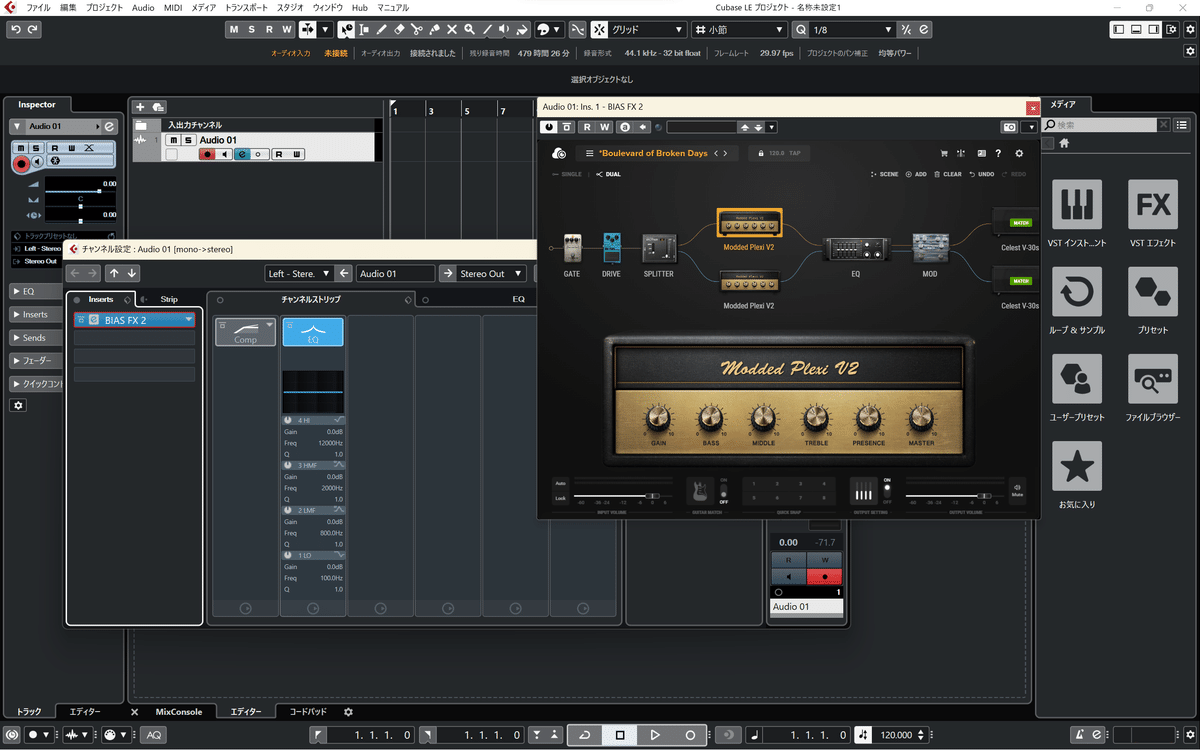The height and width of the screenshot is (750, 1200).
Task: Click the Audio 01 channel name field
Action: coord(396,273)
